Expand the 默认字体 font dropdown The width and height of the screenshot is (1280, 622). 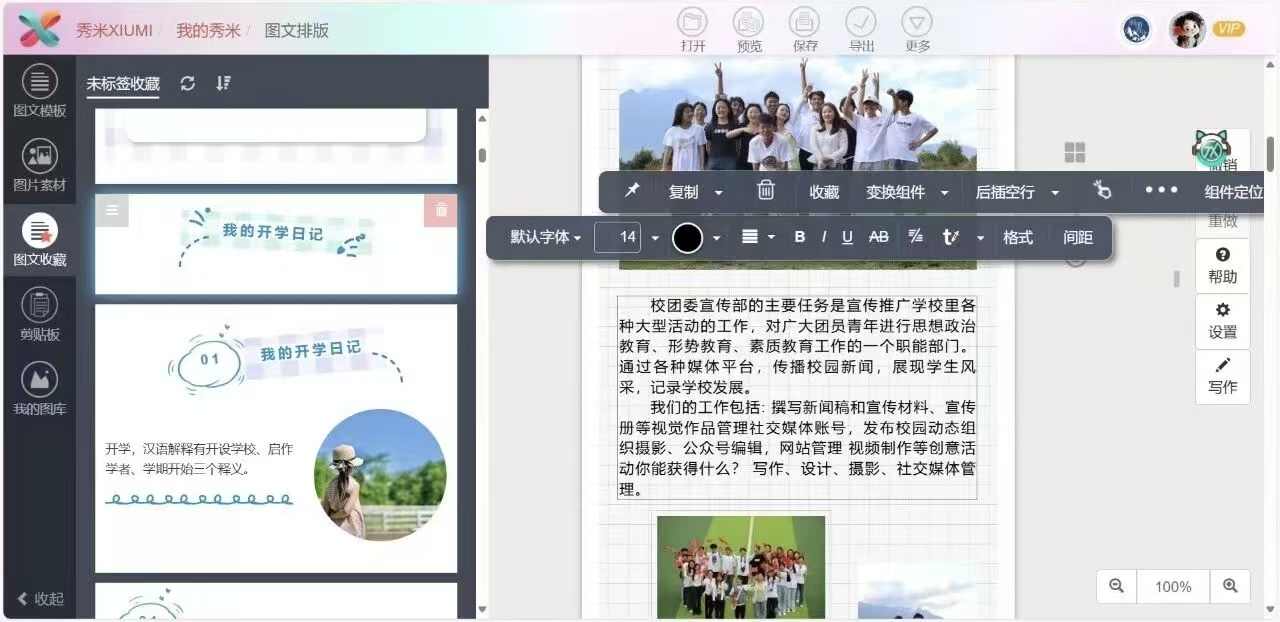[x=545, y=237]
